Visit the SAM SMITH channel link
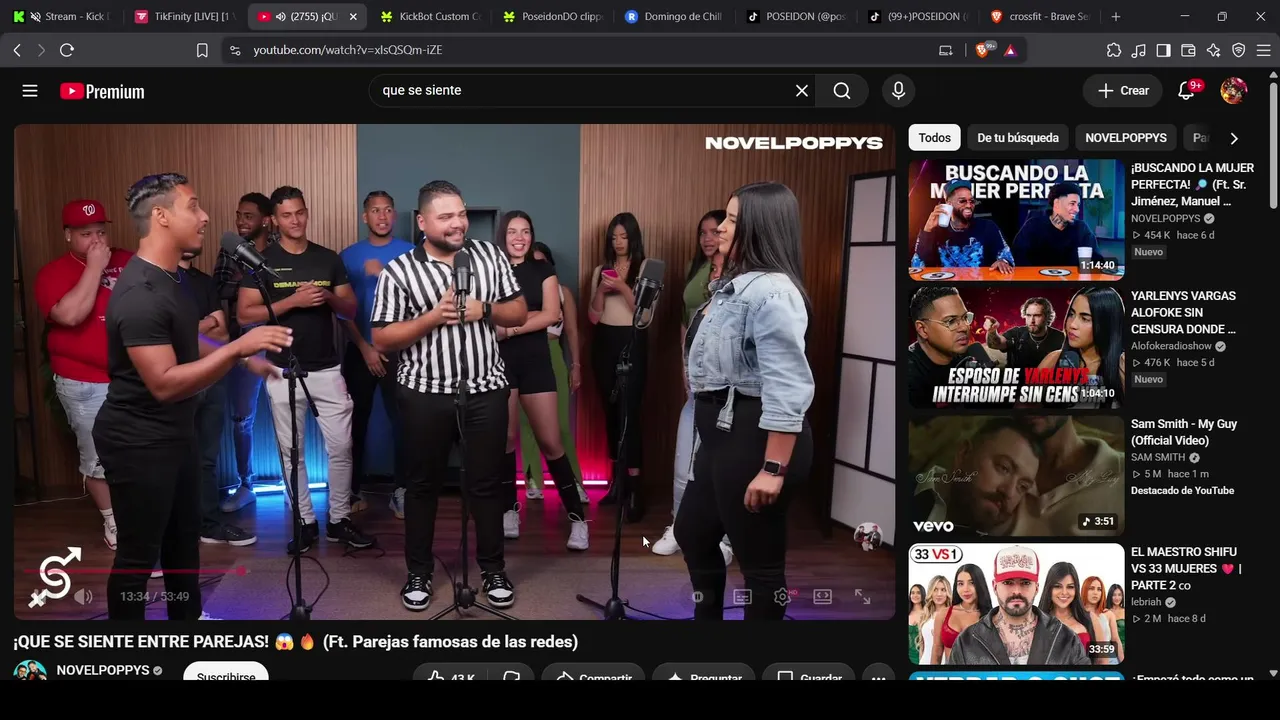1280x720 pixels. [x=1158, y=458]
